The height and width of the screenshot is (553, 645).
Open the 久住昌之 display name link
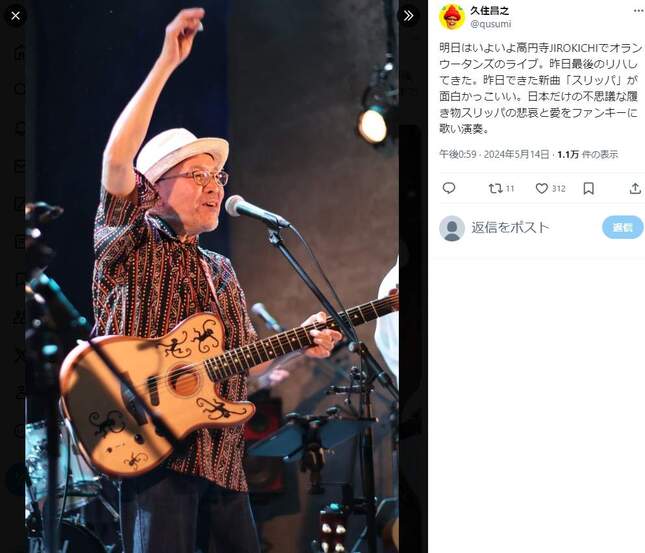click(490, 11)
